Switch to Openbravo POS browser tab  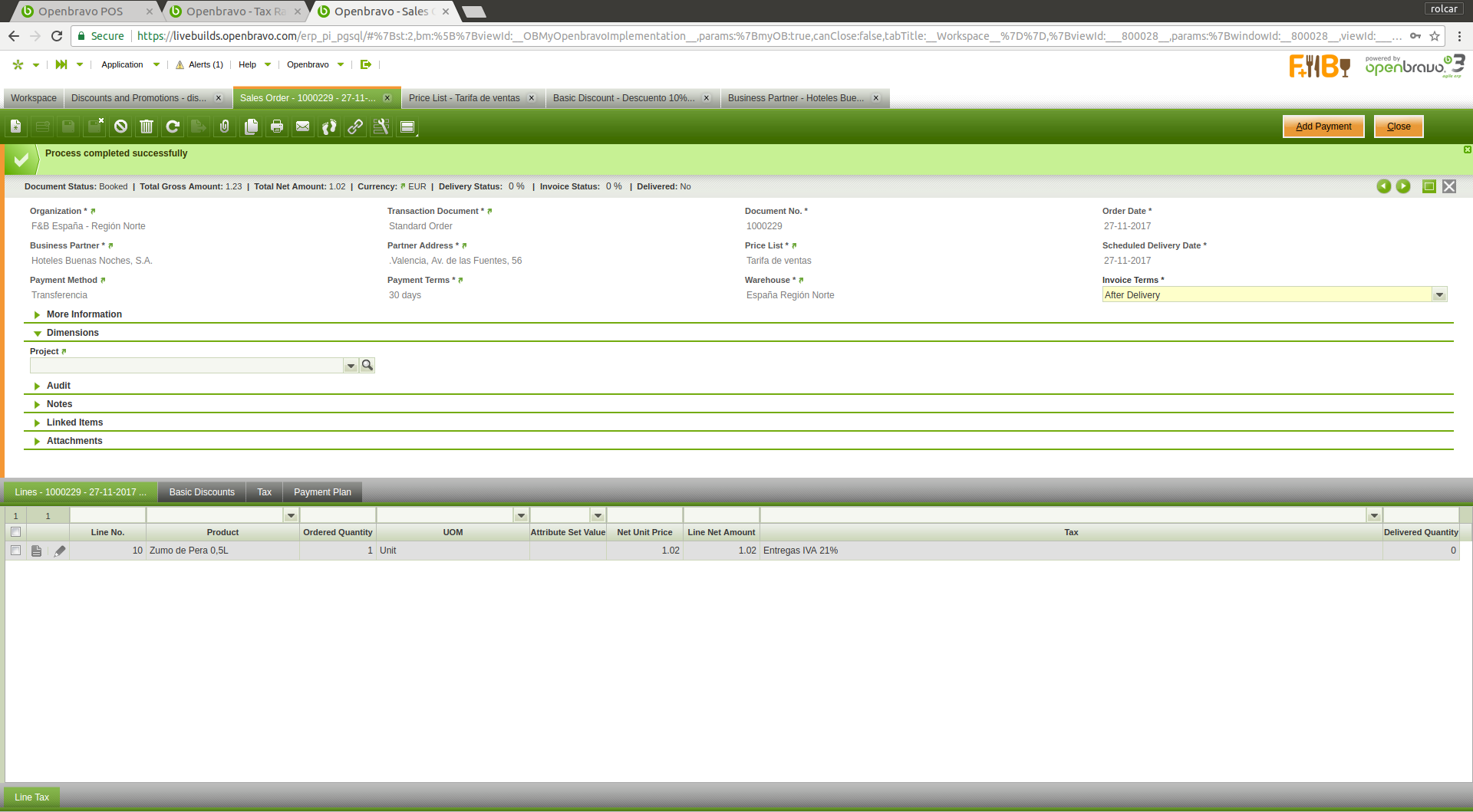tap(81, 12)
